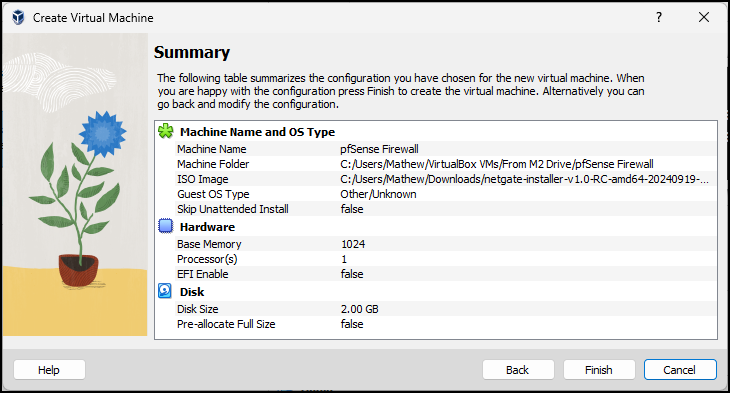Viewport: 730px width, 393px height.
Task: Click Finish to create the virtual machine
Action: point(599,370)
